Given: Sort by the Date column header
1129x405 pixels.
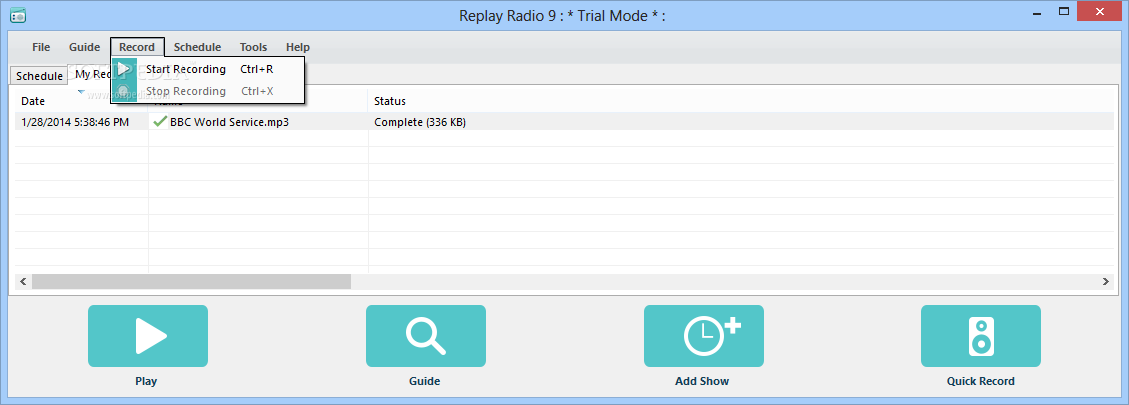Looking at the screenshot, I should (x=81, y=101).
